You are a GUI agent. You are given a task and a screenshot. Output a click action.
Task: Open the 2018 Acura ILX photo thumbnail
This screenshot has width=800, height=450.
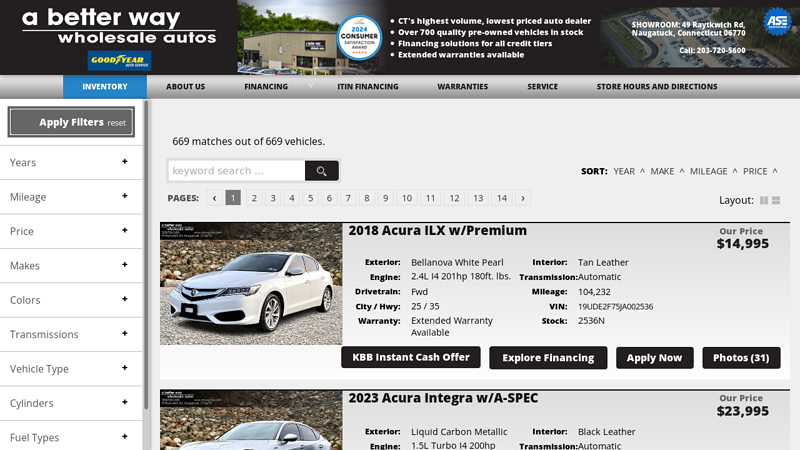pyautogui.click(x=251, y=284)
